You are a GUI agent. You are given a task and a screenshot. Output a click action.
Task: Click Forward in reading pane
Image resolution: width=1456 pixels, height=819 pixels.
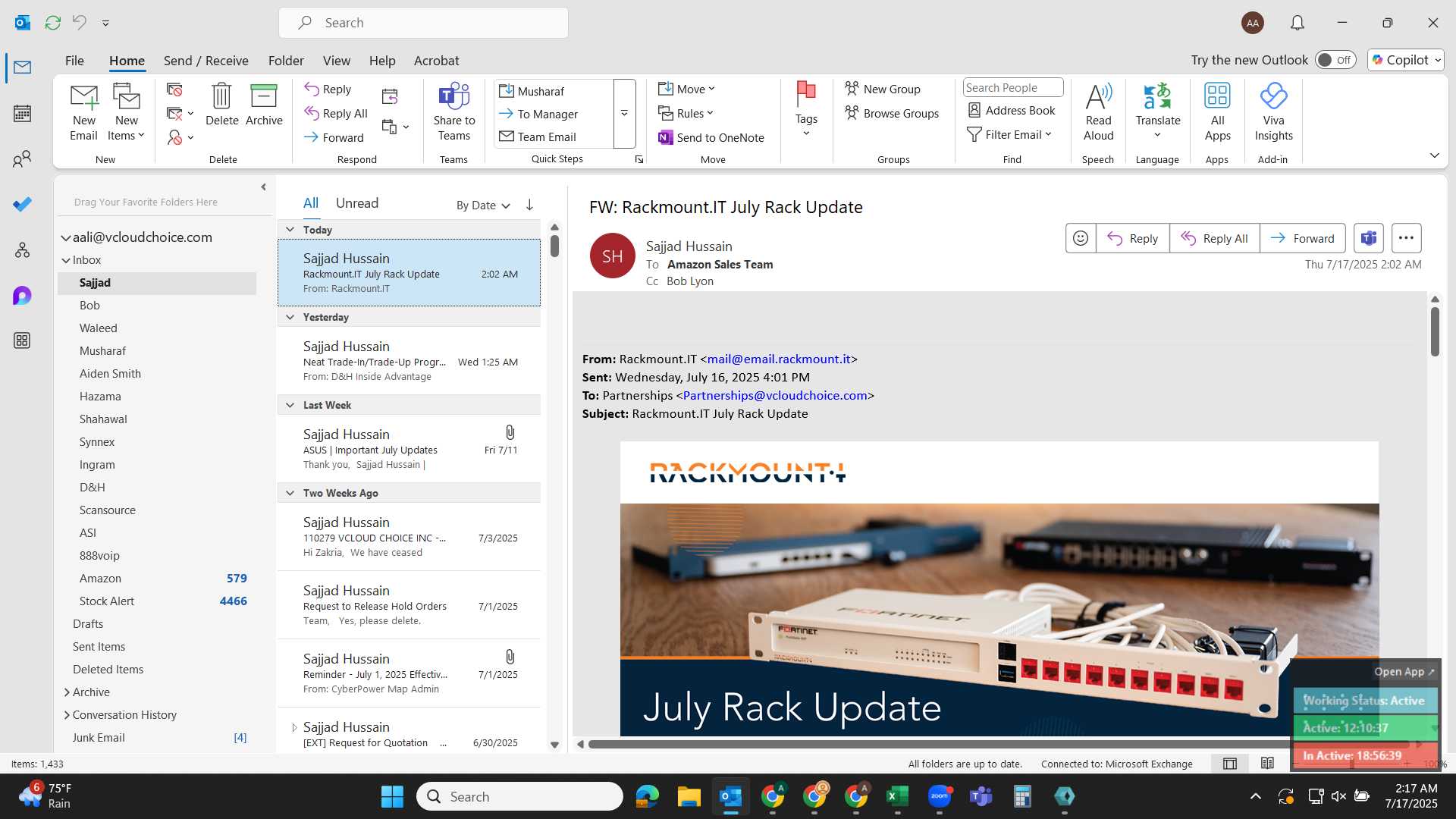[x=1303, y=238]
